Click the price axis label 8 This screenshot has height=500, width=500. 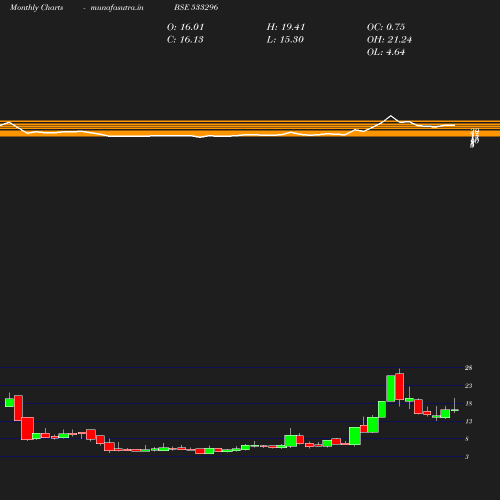coord(467,439)
